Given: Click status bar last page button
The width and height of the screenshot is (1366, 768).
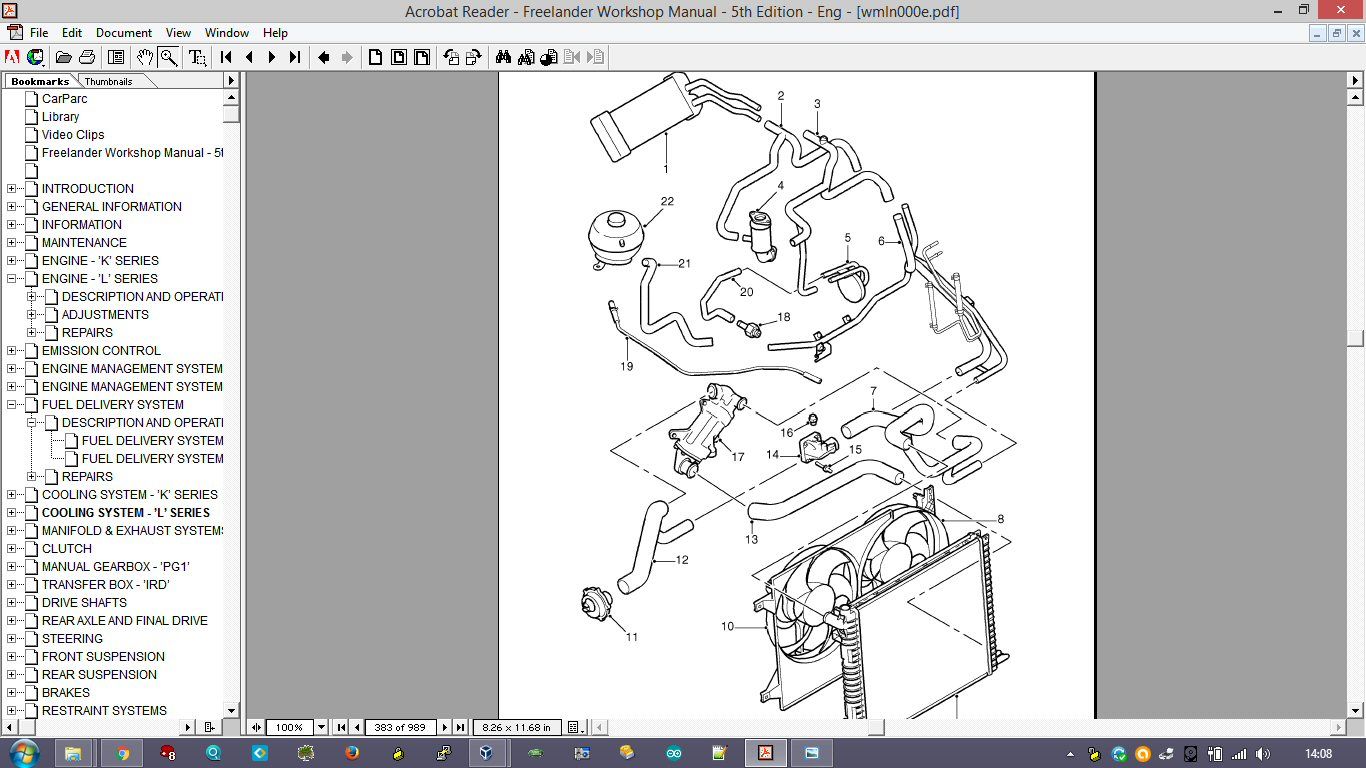Looking at the screenshot, I should click(x=460, y=727).
